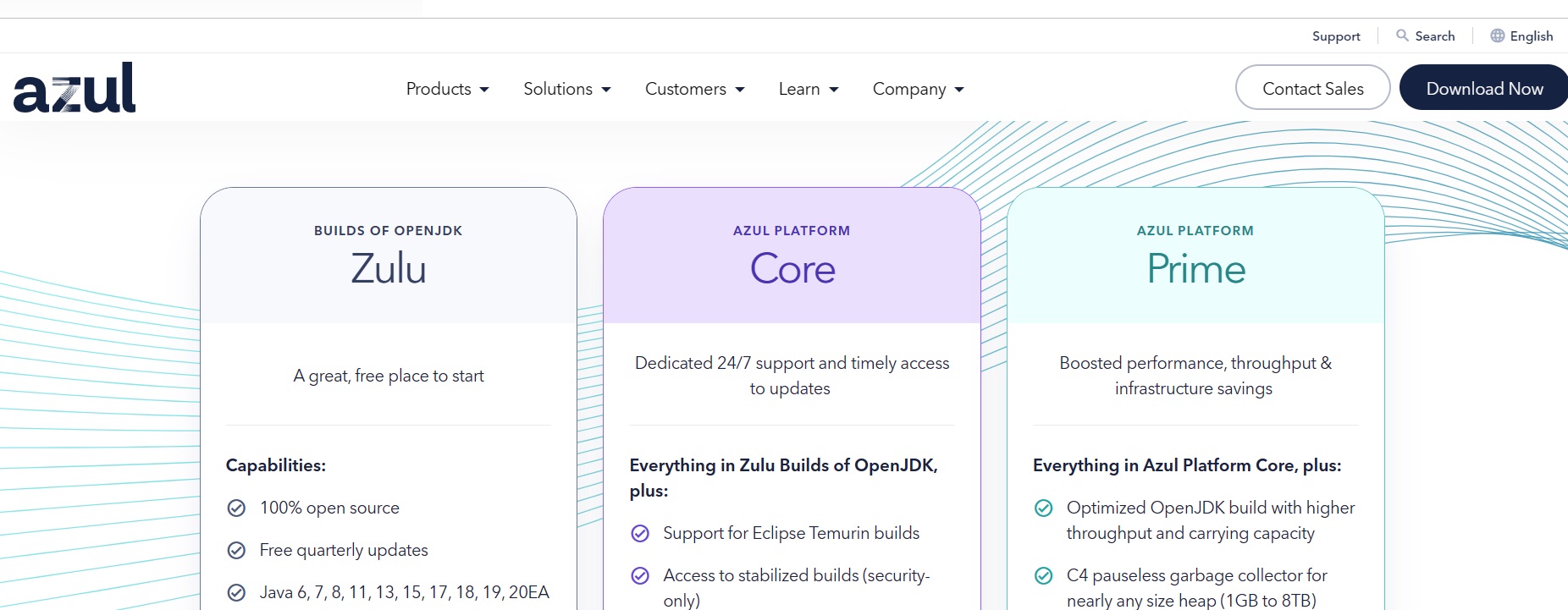Click AZUL PLATFORM label above Prime
Screen dimensions: 1568x610
tap(1195, 231)
